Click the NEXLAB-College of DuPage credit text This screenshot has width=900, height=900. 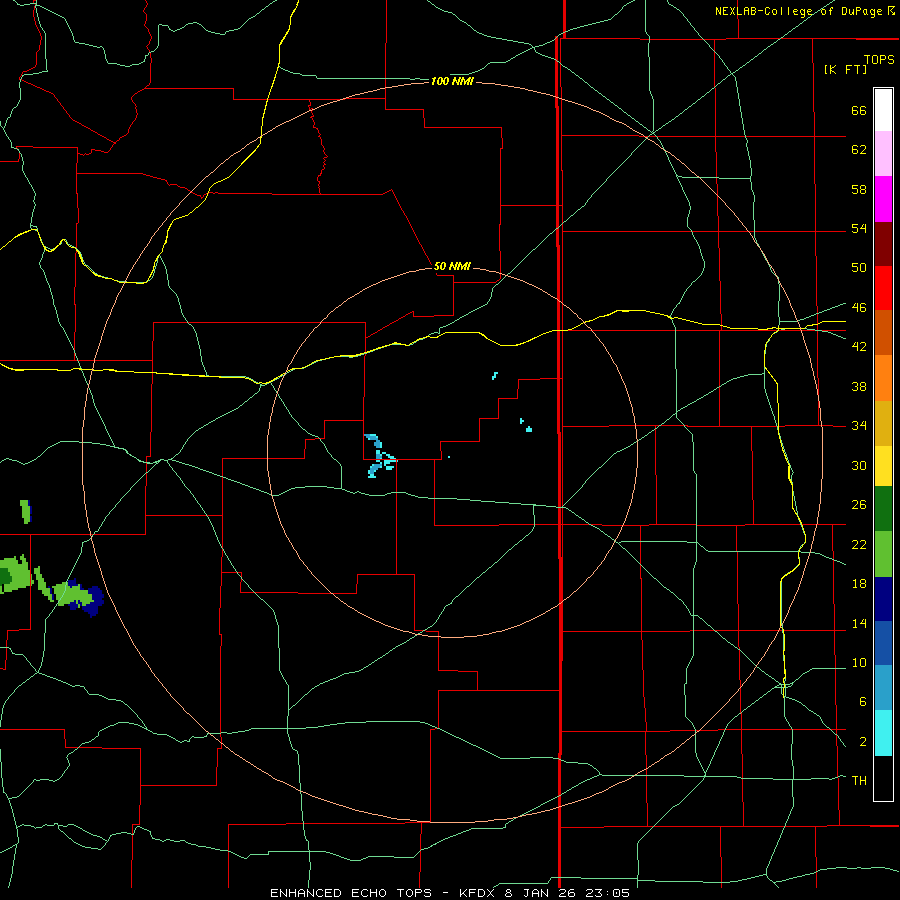[x=804, y=11]
